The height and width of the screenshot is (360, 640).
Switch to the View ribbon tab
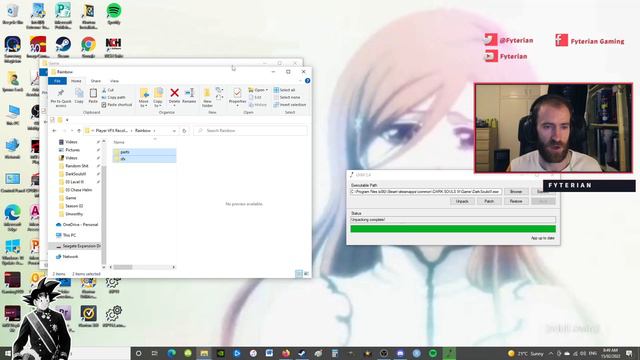pos(114,81)
